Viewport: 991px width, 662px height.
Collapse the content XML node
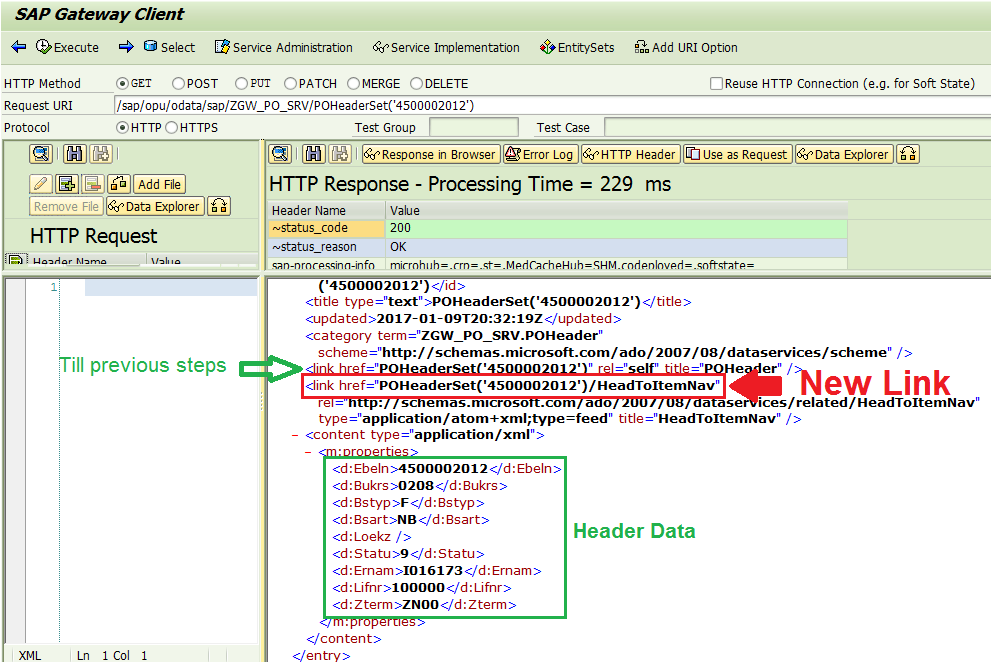coord(296,435)
